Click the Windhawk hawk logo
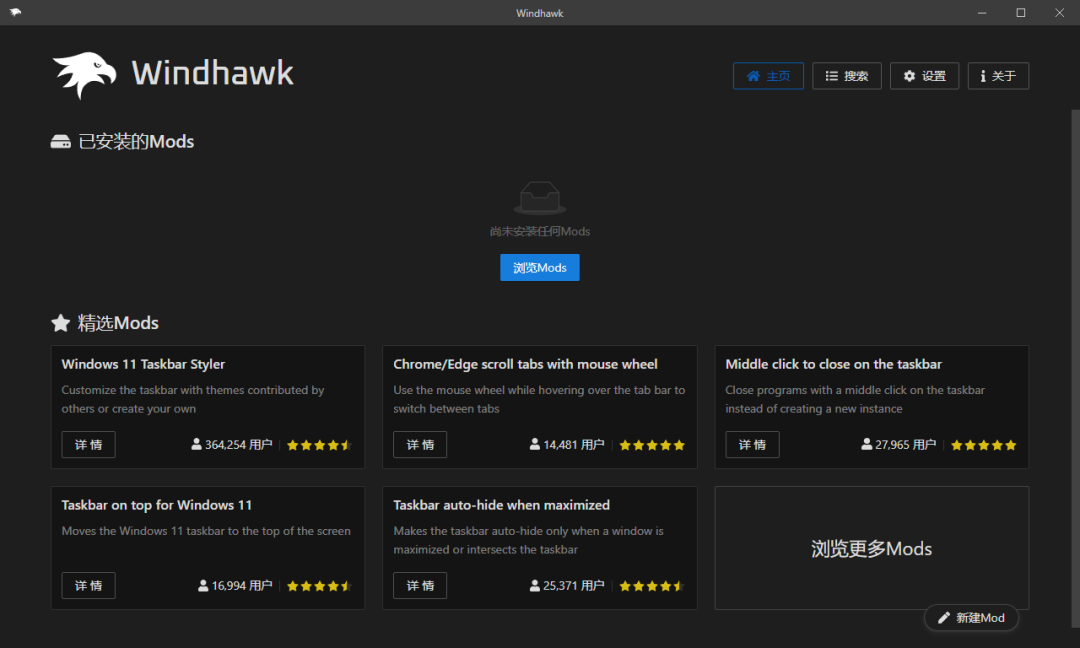Image resolution: width=1080 pixels, height=648 pixels. click(84, 74)
